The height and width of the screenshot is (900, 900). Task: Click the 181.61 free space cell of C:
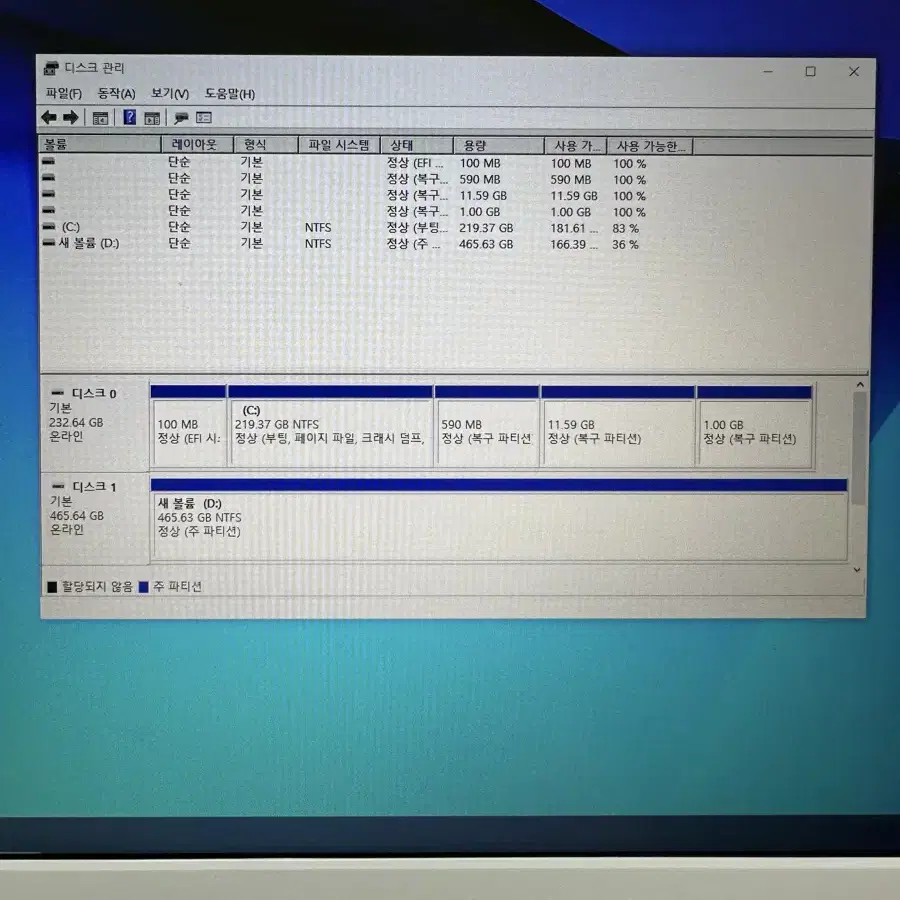(x=574, y=228)
